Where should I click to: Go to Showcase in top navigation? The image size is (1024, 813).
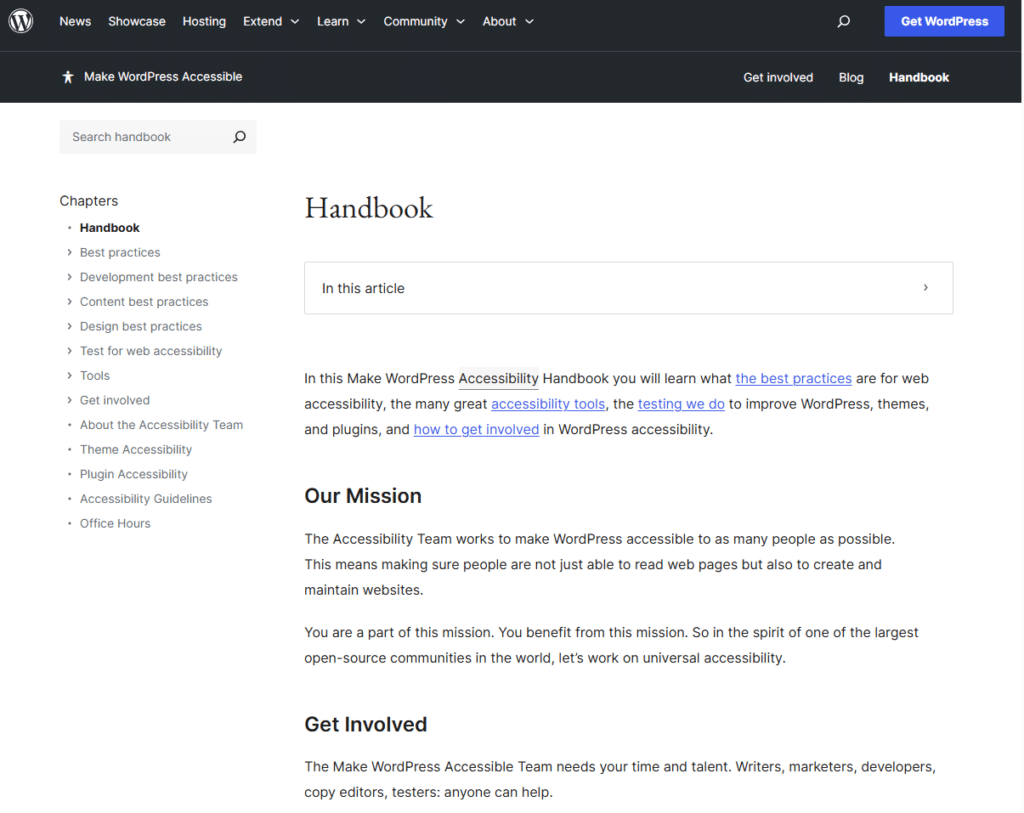pos(136,22)
